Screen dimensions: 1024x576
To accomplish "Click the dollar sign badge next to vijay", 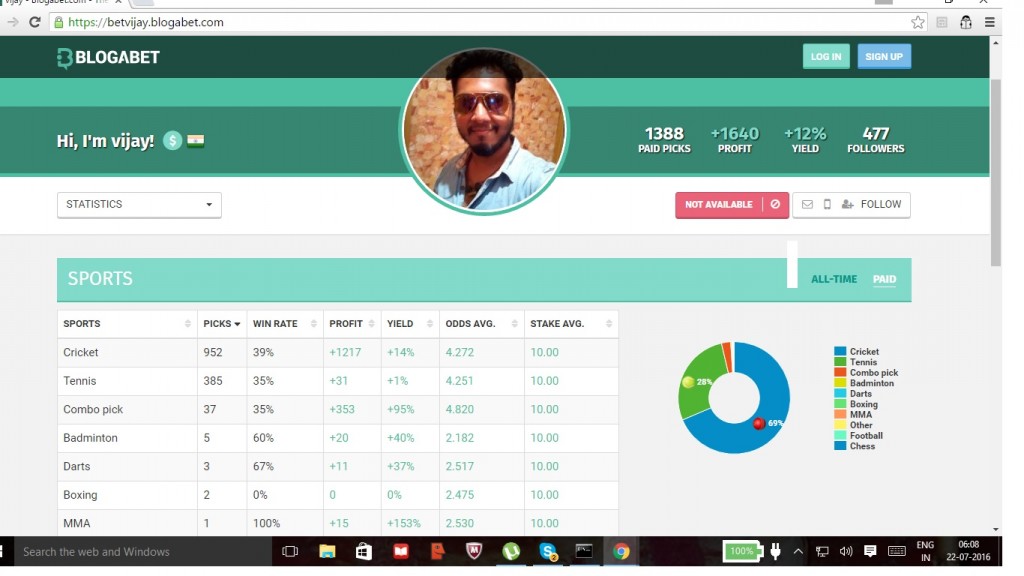I will [173, 141].
